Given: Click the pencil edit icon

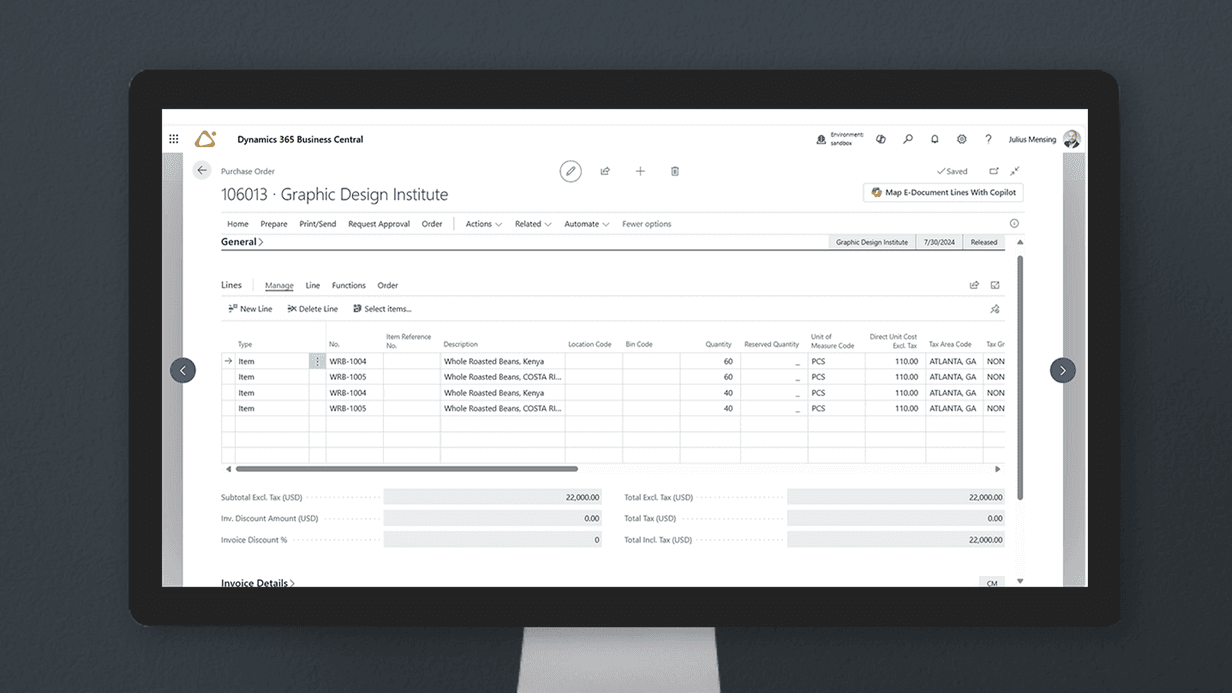Looking at the screenshot, I should [x=570, y=171].
